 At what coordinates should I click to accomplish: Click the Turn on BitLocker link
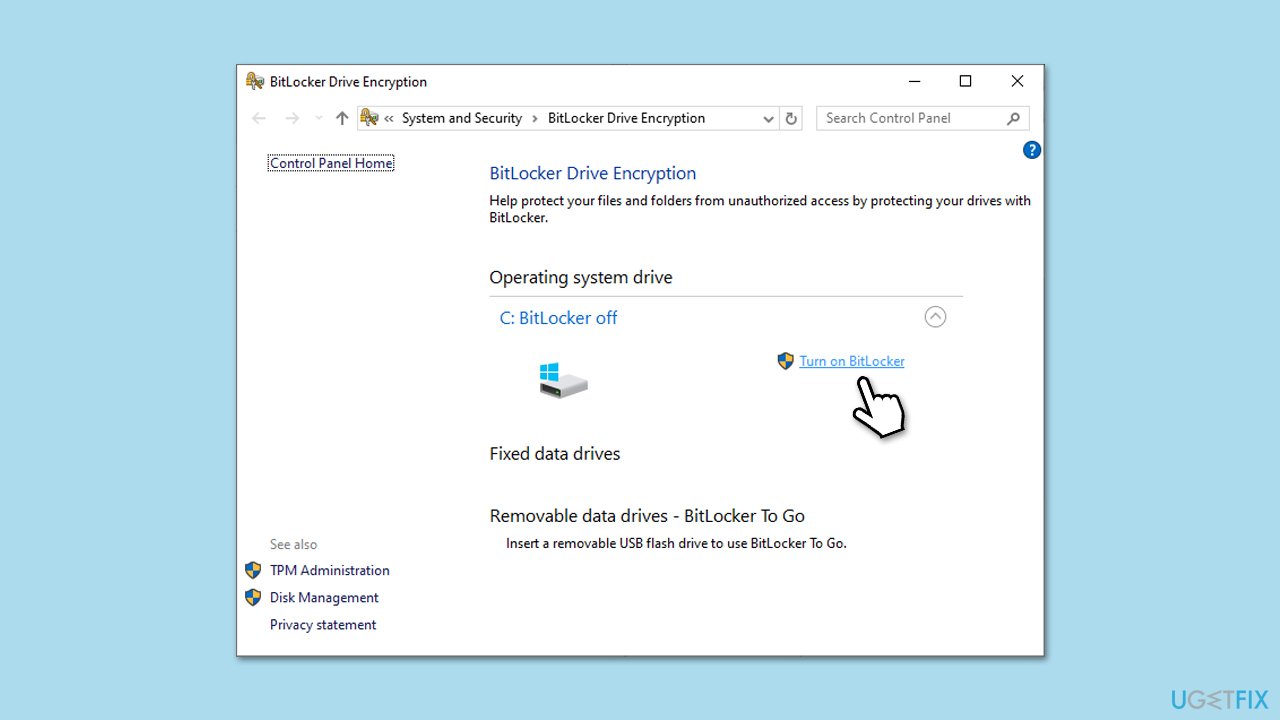[x=851, y=361]
